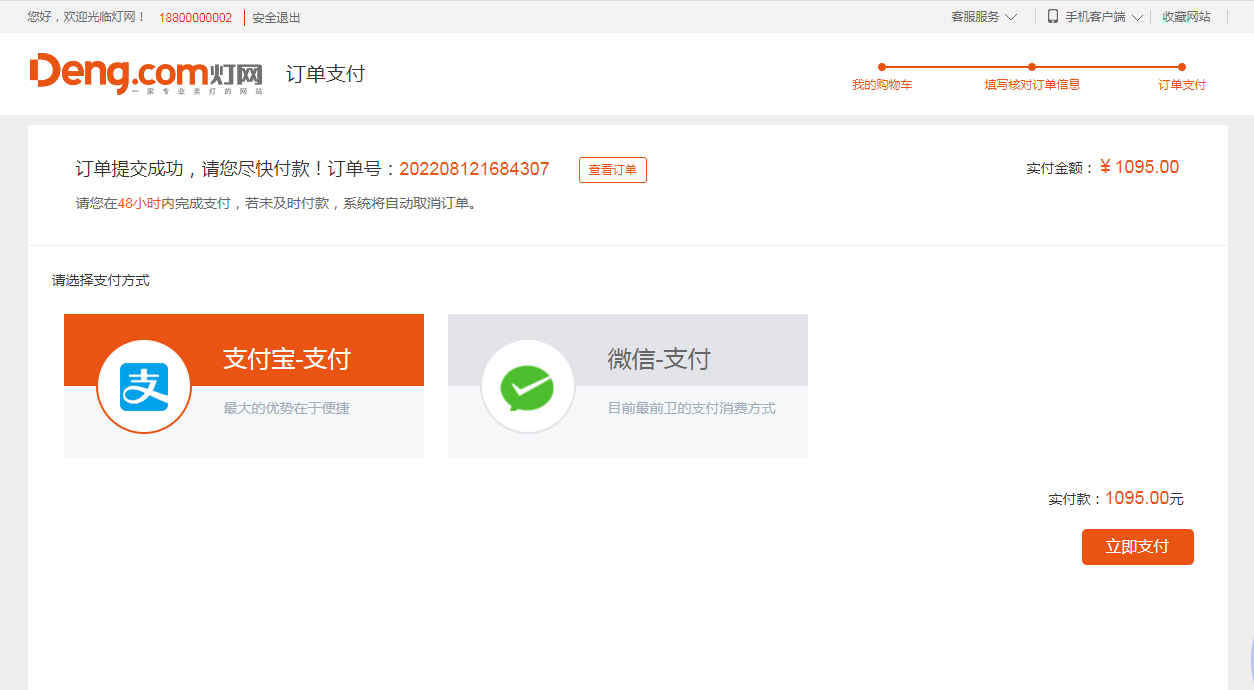Click the WeChat Pay logo icon

click(528, 387)
